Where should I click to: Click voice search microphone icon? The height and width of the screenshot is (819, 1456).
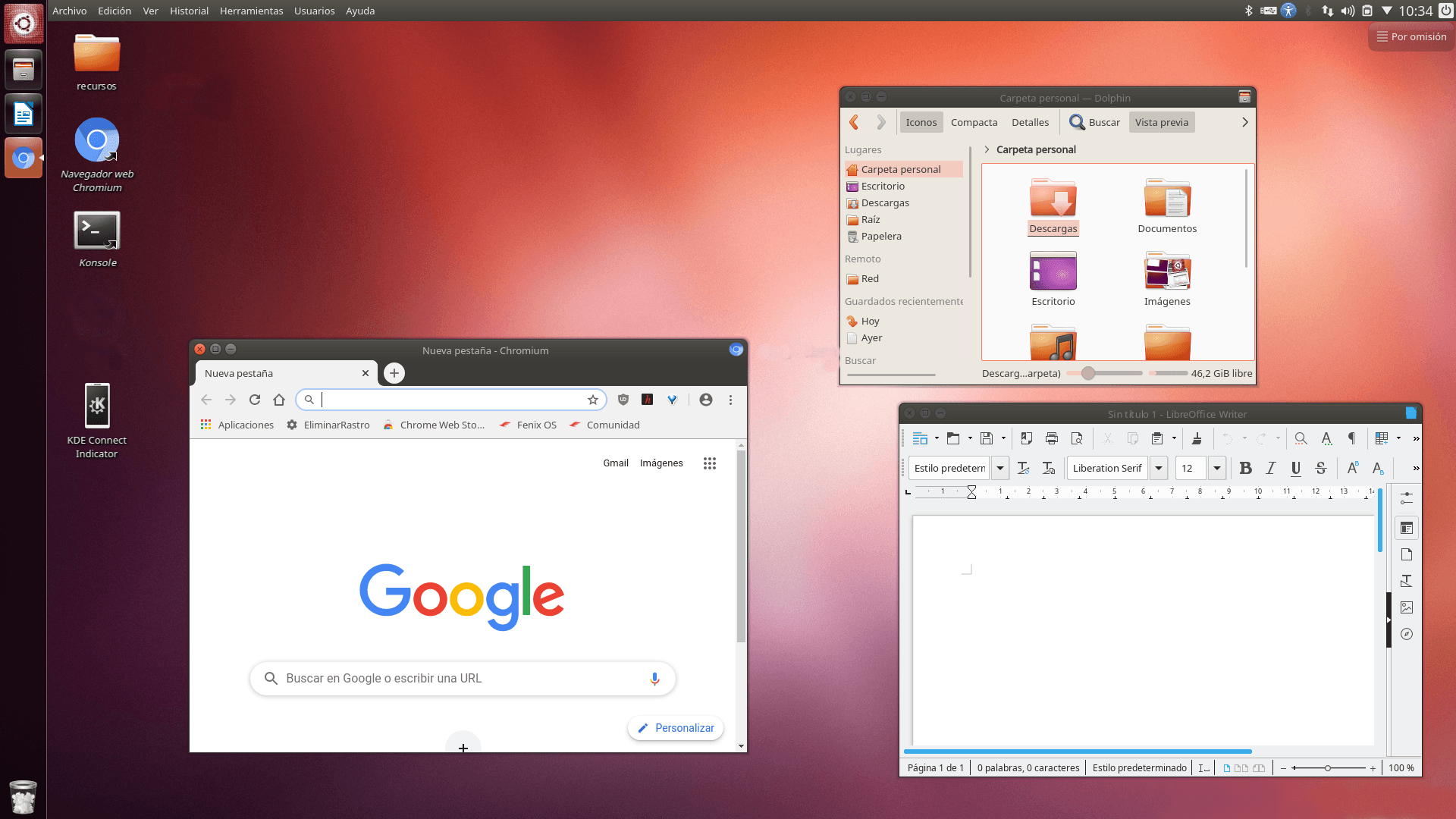click(x=654, y=679)
